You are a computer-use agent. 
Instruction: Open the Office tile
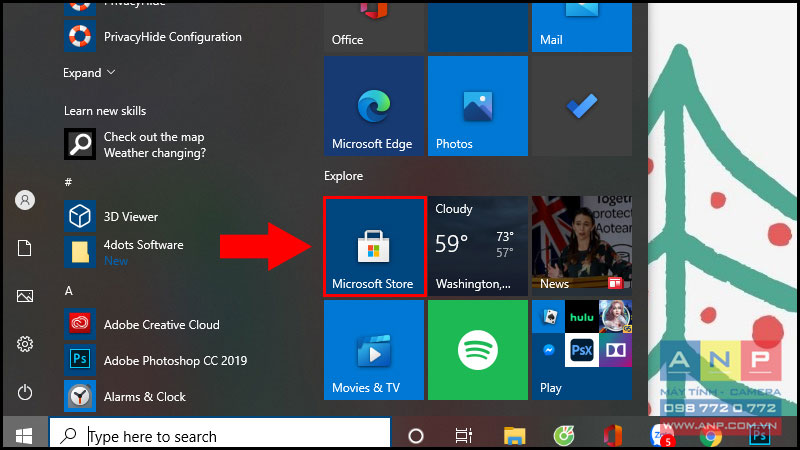(x=374, y=27)
